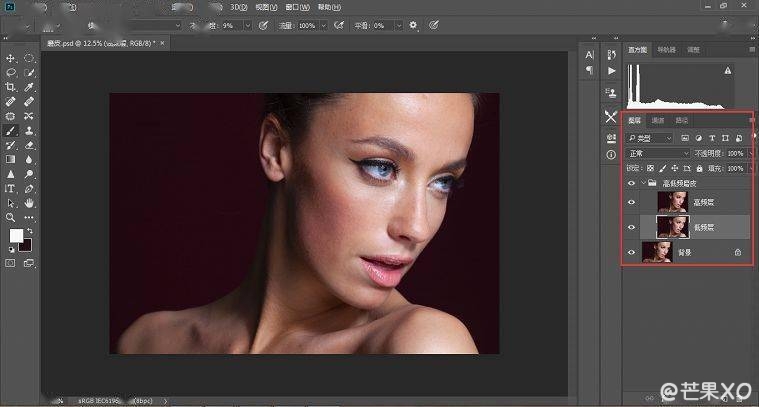Switch to the 直方图 histogram tab
The height and width of the screenshot is (407, 759).
pyautogui.click(x=638, y=50)
